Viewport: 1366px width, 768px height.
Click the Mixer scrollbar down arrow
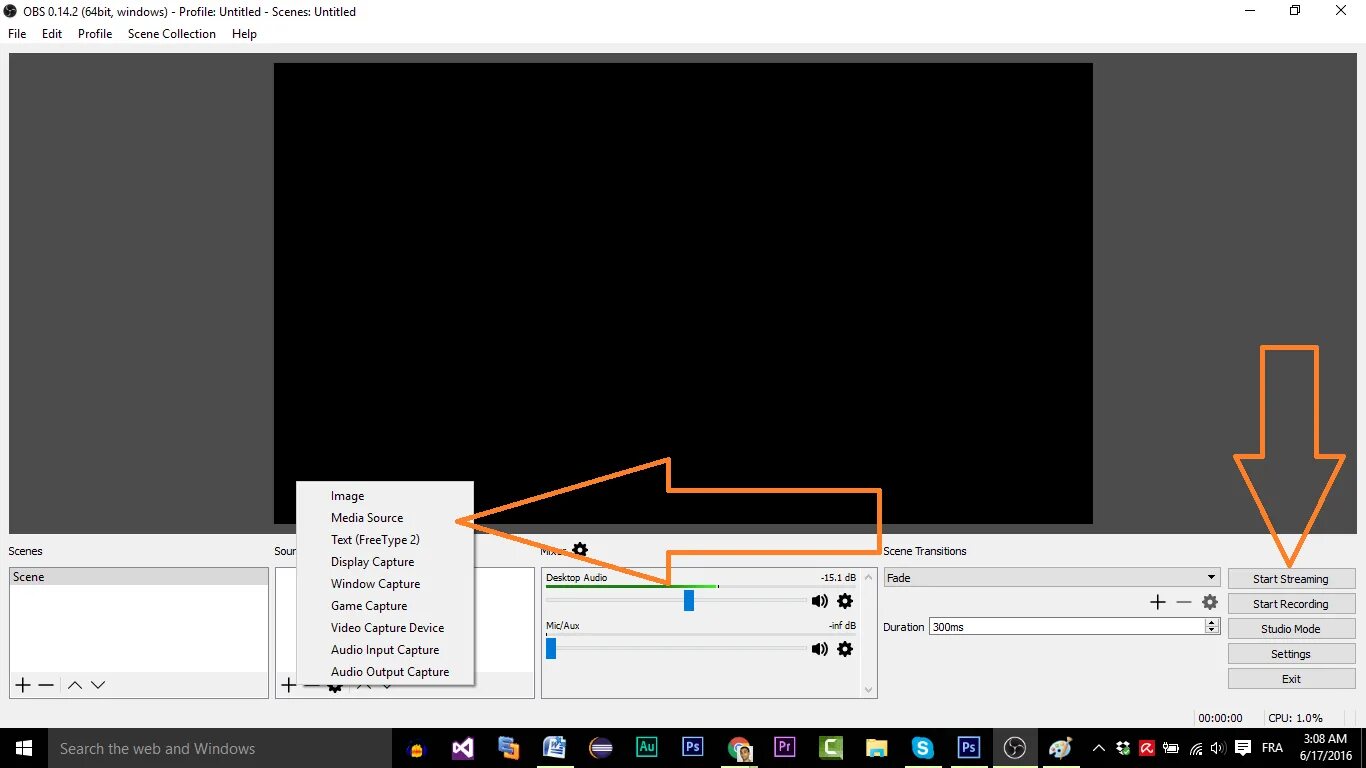(x=868, y=690)
